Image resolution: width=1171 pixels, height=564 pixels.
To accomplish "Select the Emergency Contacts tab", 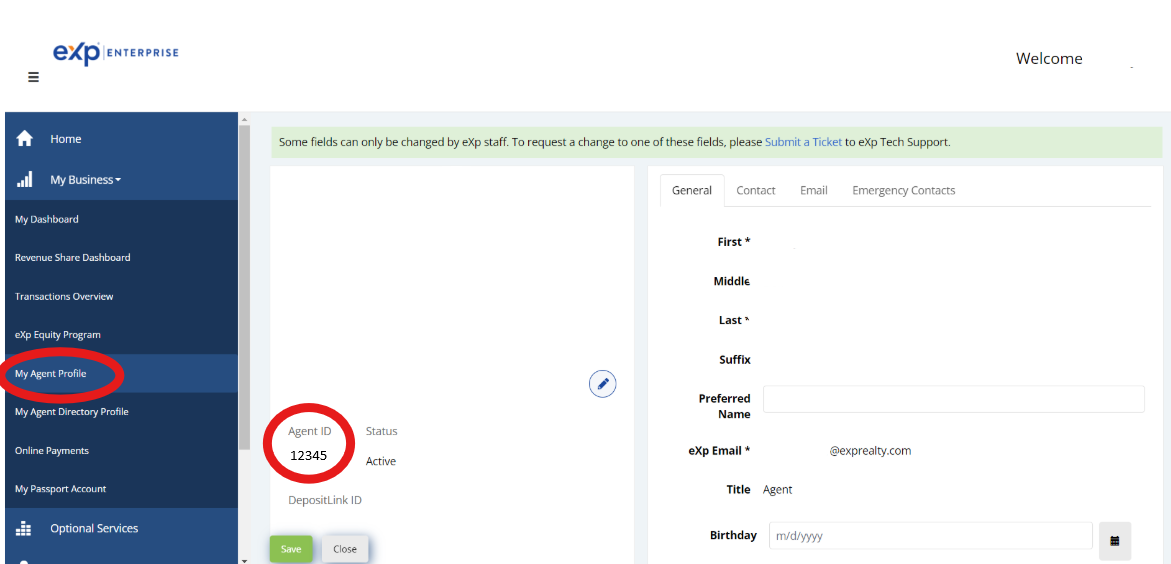I will [x=903, y=190].
